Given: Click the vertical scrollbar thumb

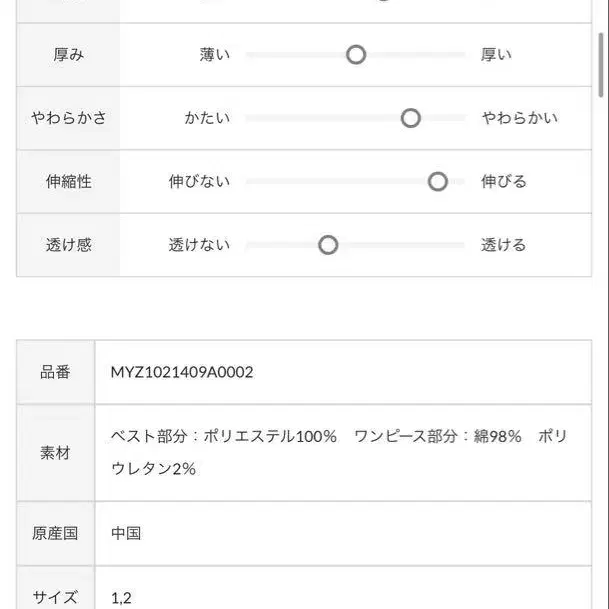Looking at the screenshot, I should pyautogui.click(x=601, y=65).
